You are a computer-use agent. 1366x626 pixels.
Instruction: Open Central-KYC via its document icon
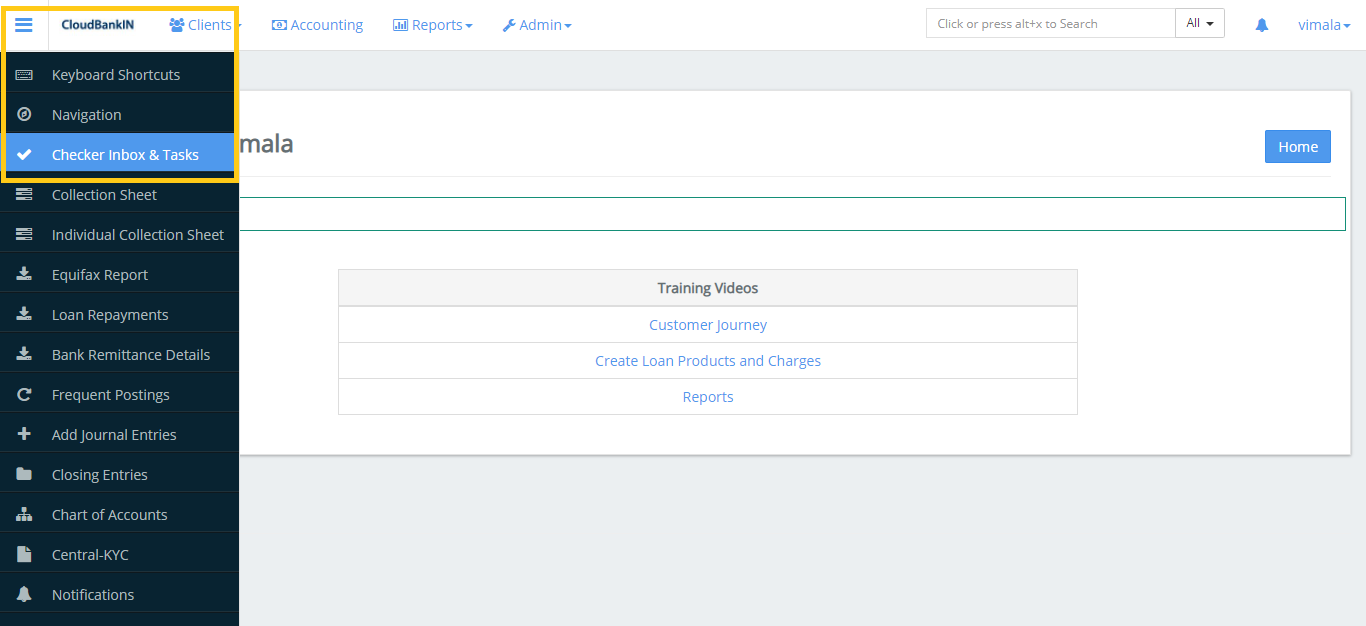click(25, 553)
